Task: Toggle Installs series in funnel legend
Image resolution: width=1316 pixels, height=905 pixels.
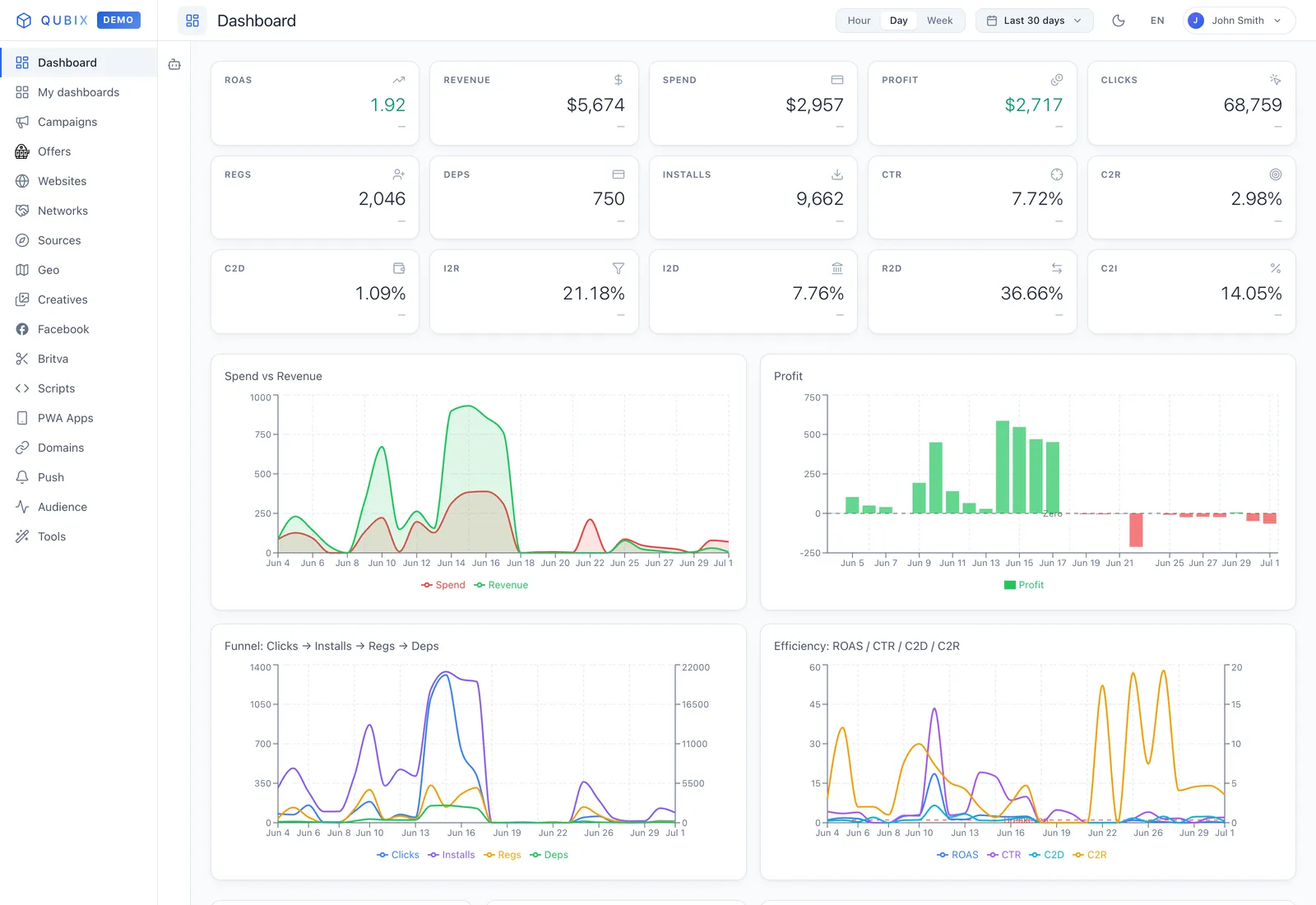Action: click(x=452, y=855)
